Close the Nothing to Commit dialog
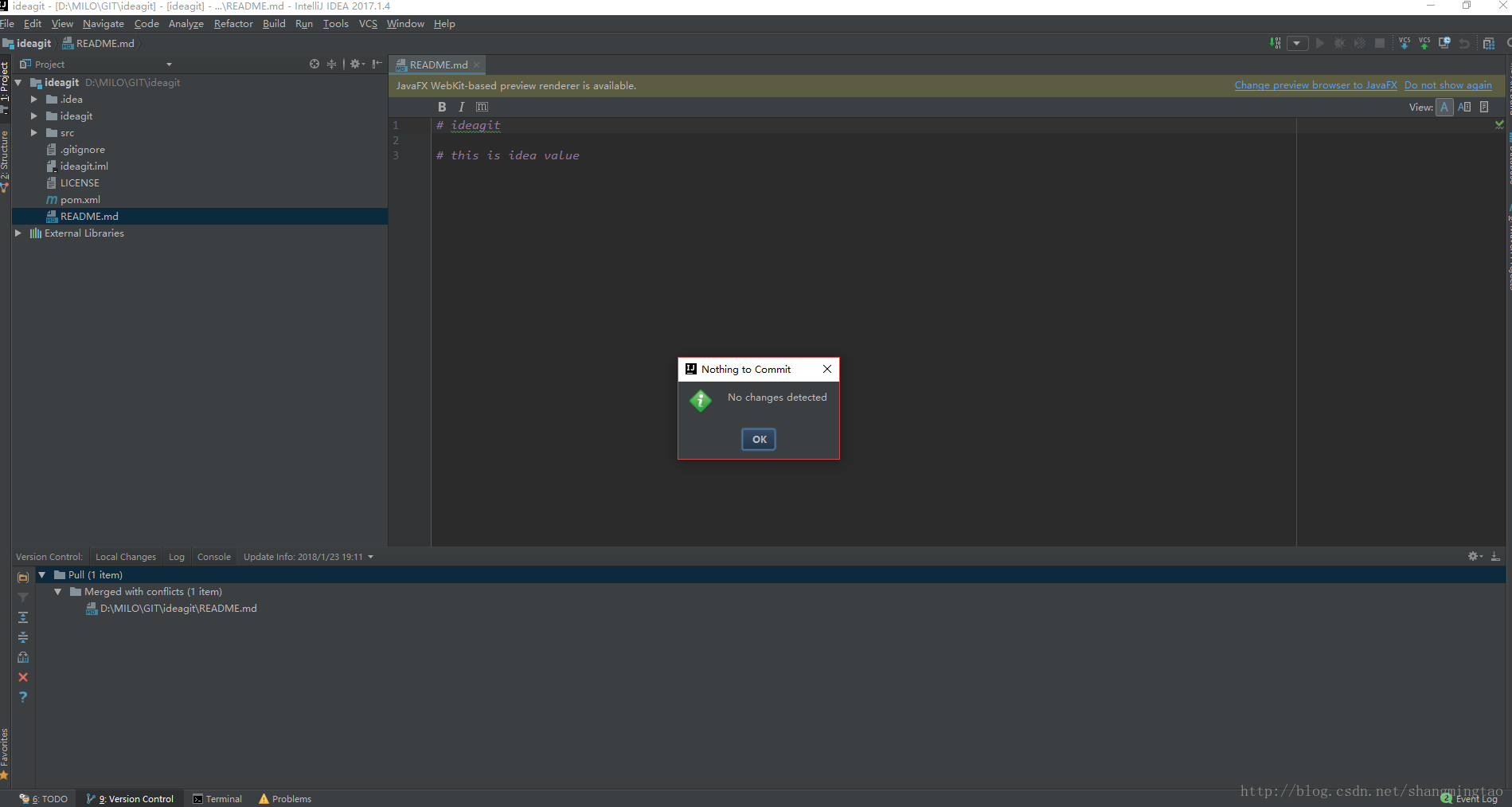The height and width of the screenshot is (807, 1512). coord(827,369)
